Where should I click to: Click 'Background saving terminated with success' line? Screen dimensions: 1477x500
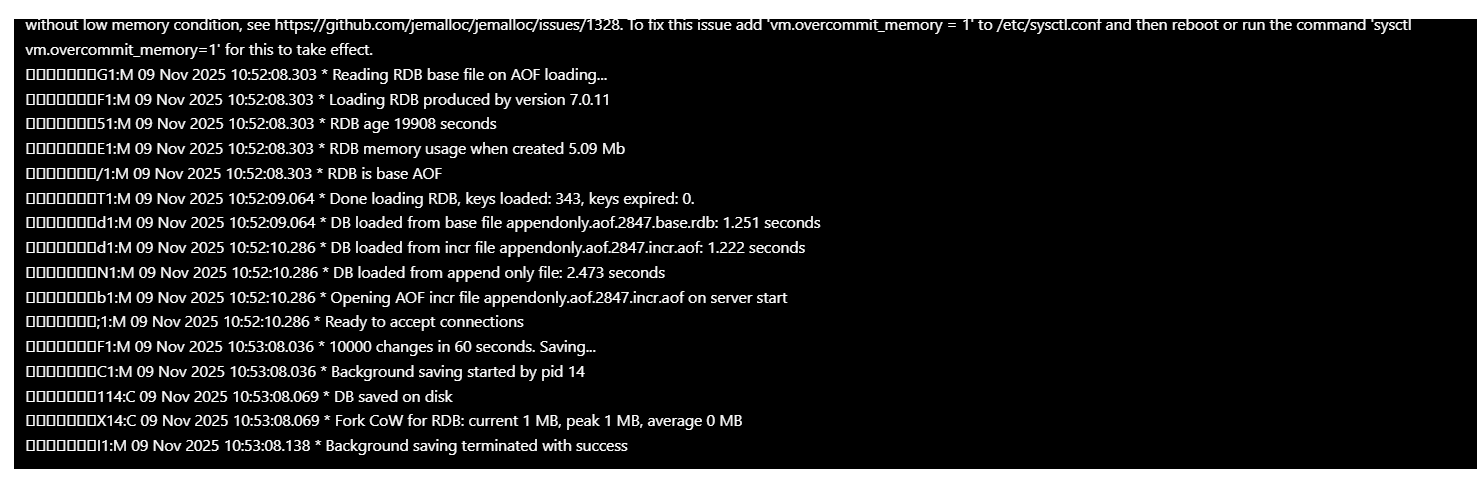coord(476,446)
